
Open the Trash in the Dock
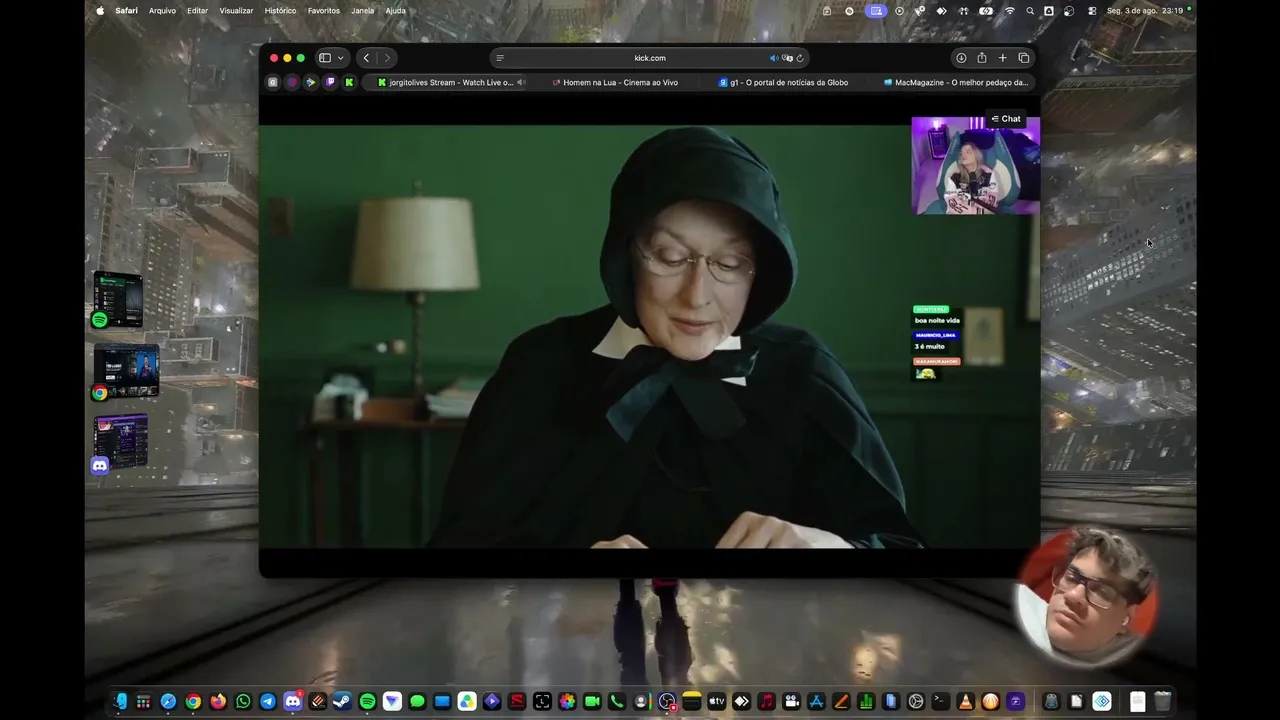pyautogui.click(x=1162, y=701)
